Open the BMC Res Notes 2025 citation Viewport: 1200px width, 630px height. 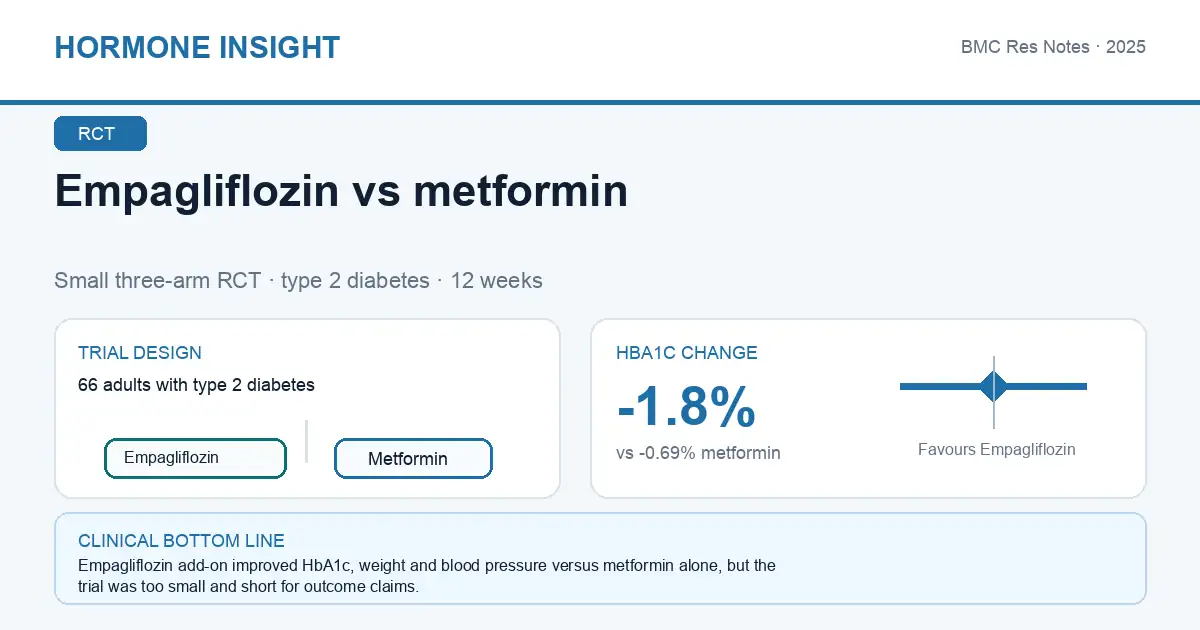pos(1053,47)
